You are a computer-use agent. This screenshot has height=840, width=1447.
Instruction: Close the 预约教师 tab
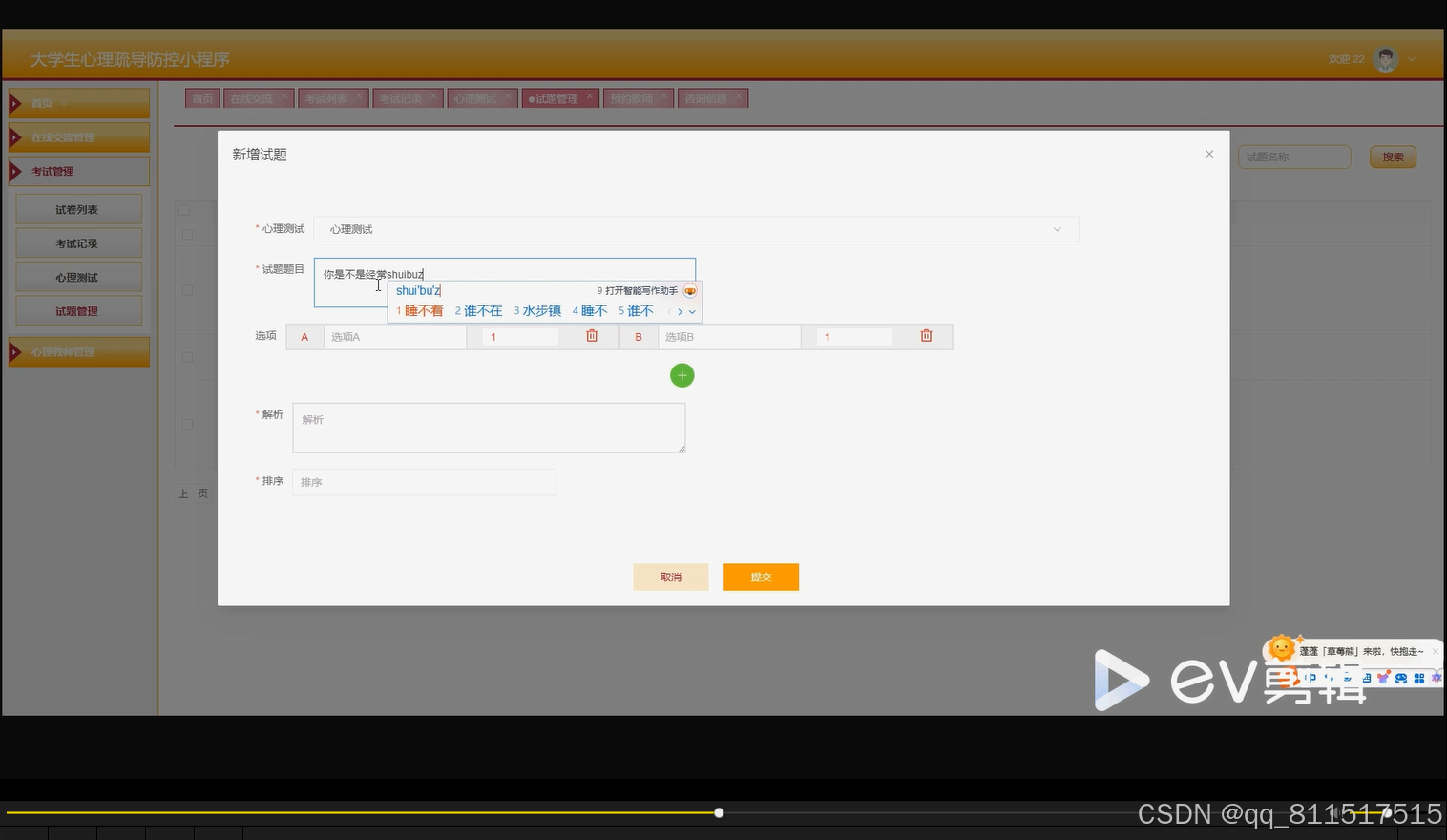tap(664, 95)
